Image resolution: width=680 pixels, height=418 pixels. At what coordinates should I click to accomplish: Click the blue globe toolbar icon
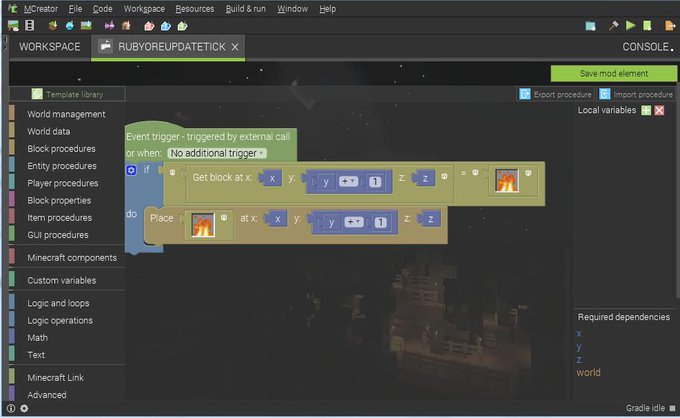coord(69,26)
